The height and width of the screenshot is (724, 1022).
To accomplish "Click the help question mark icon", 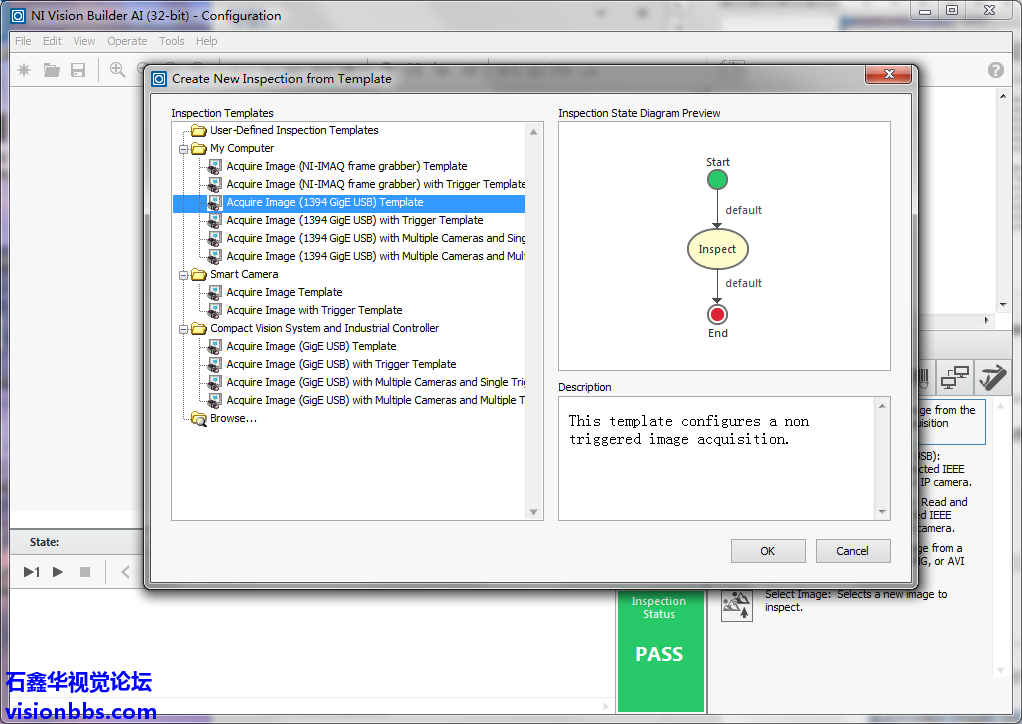I will (x=995, y=70).
